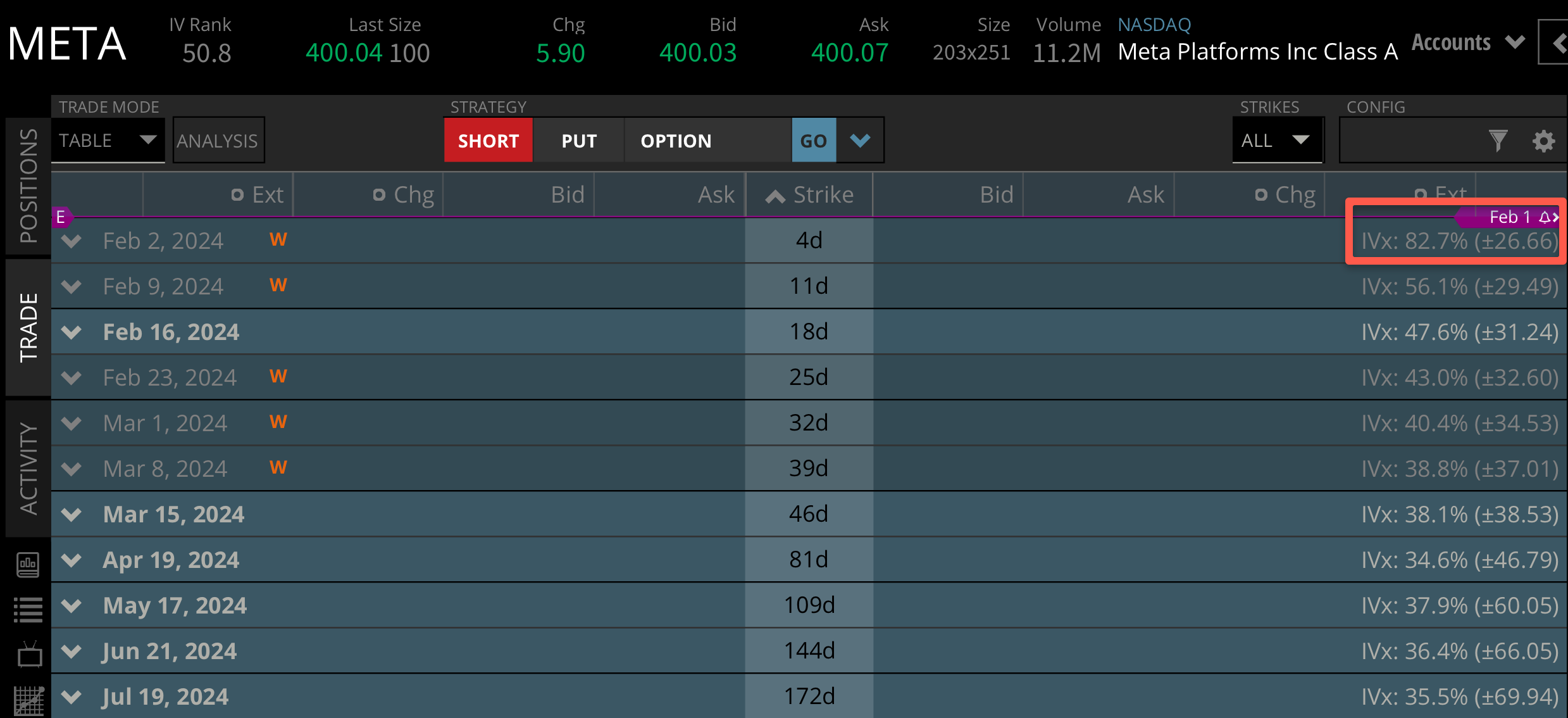The image size is (1568, 718).
Task: Expand the Feb 16, 2024 expiration
Action: [x=72, y=332]
